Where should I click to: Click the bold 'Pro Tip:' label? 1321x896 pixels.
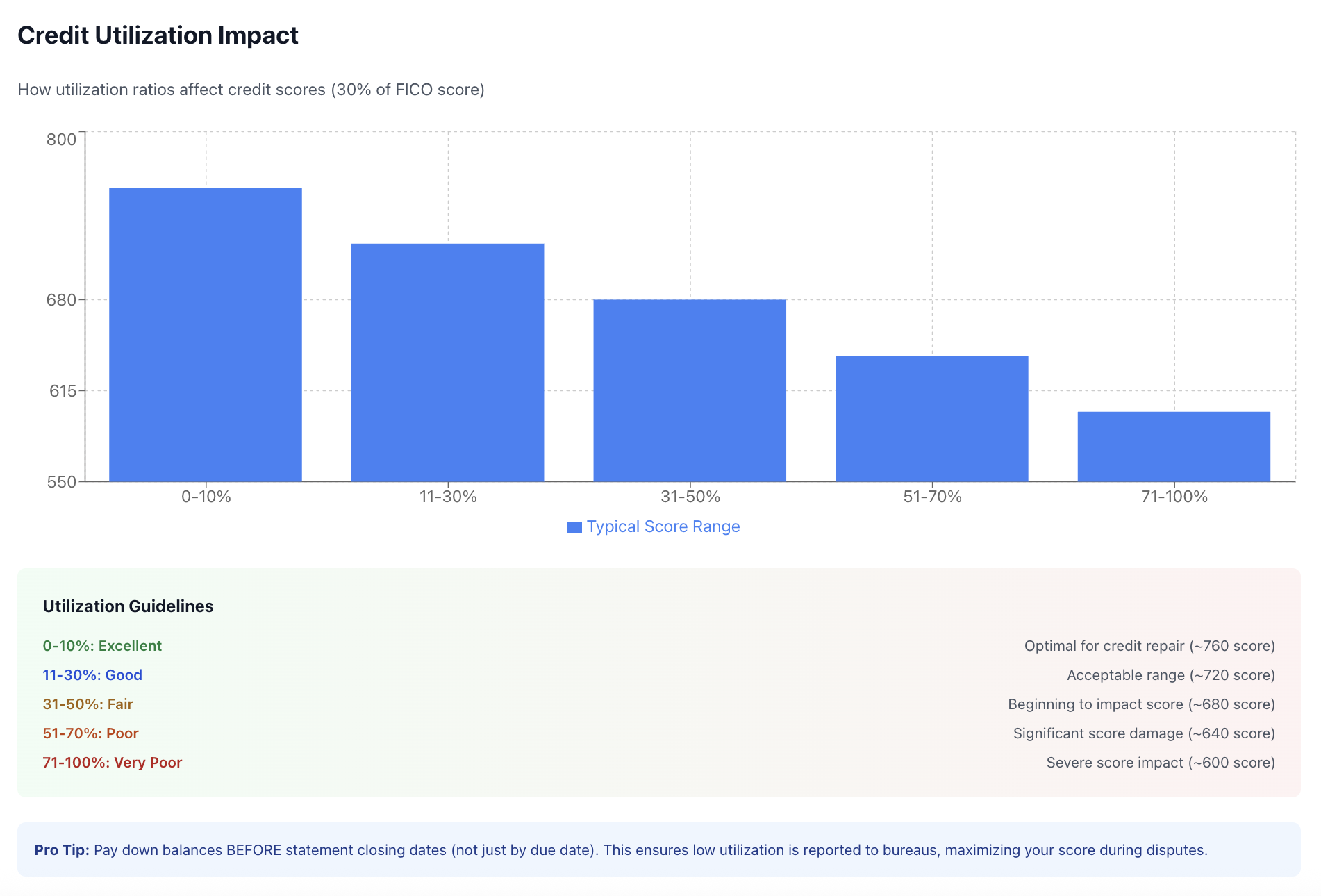[x=62, y=850]
